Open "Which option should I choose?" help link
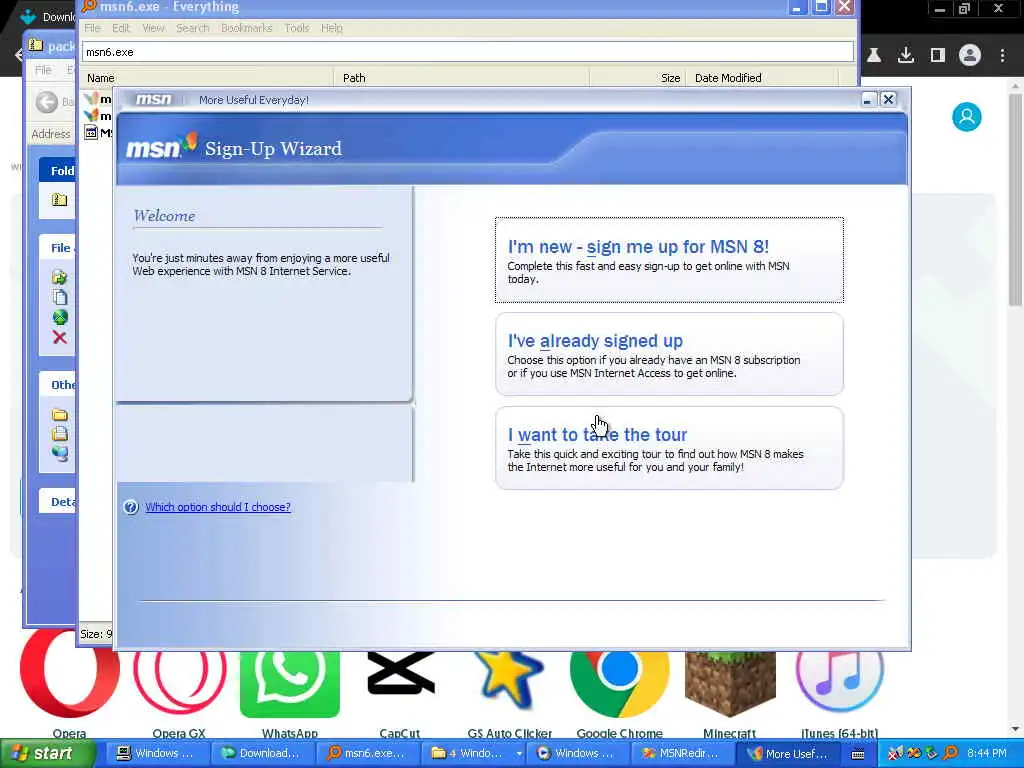This screenshot has width=1024, height=768. pos(217,507)
